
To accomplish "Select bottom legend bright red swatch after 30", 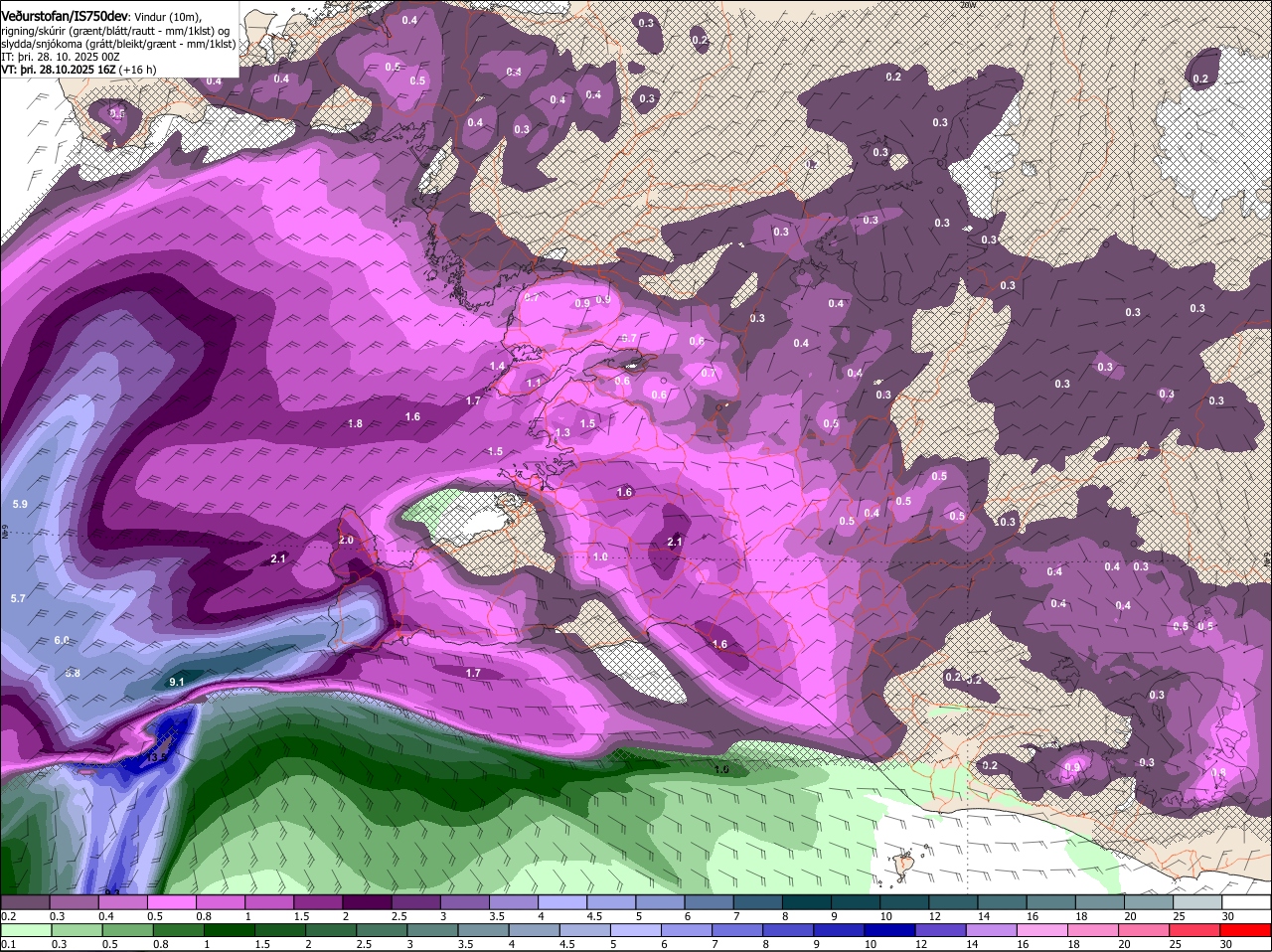I will (1246, 930).
